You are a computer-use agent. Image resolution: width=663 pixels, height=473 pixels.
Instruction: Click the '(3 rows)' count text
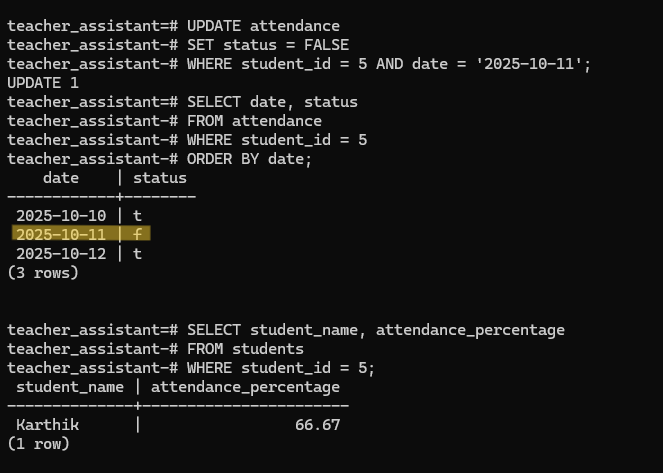coord(43,272)
